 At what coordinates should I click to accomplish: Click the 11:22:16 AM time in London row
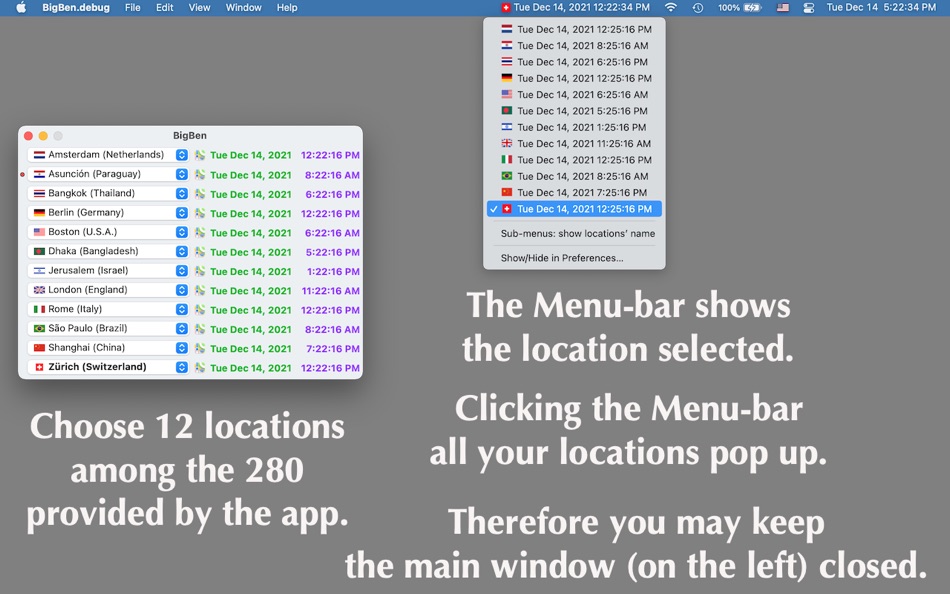point(330,291)
